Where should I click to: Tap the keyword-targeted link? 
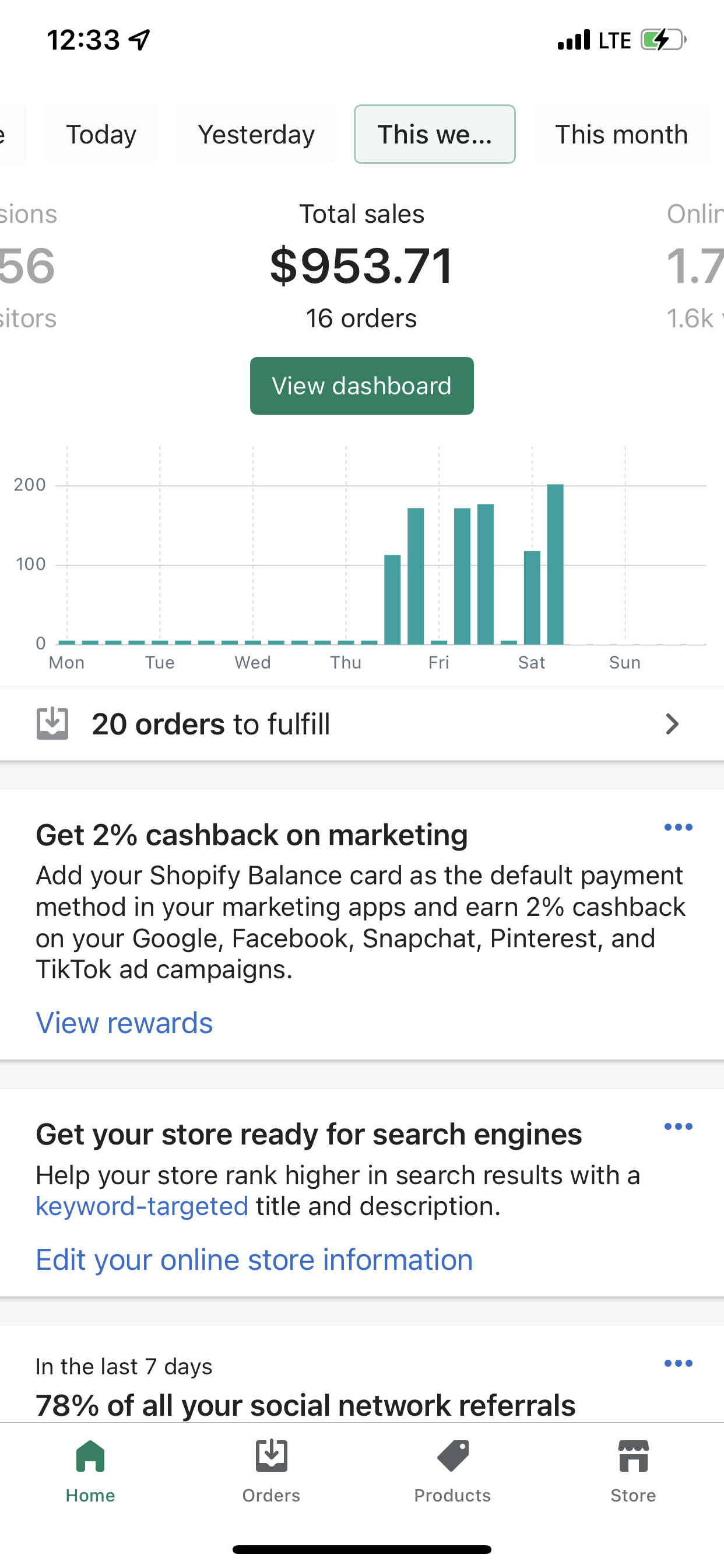pos(142,1206)
